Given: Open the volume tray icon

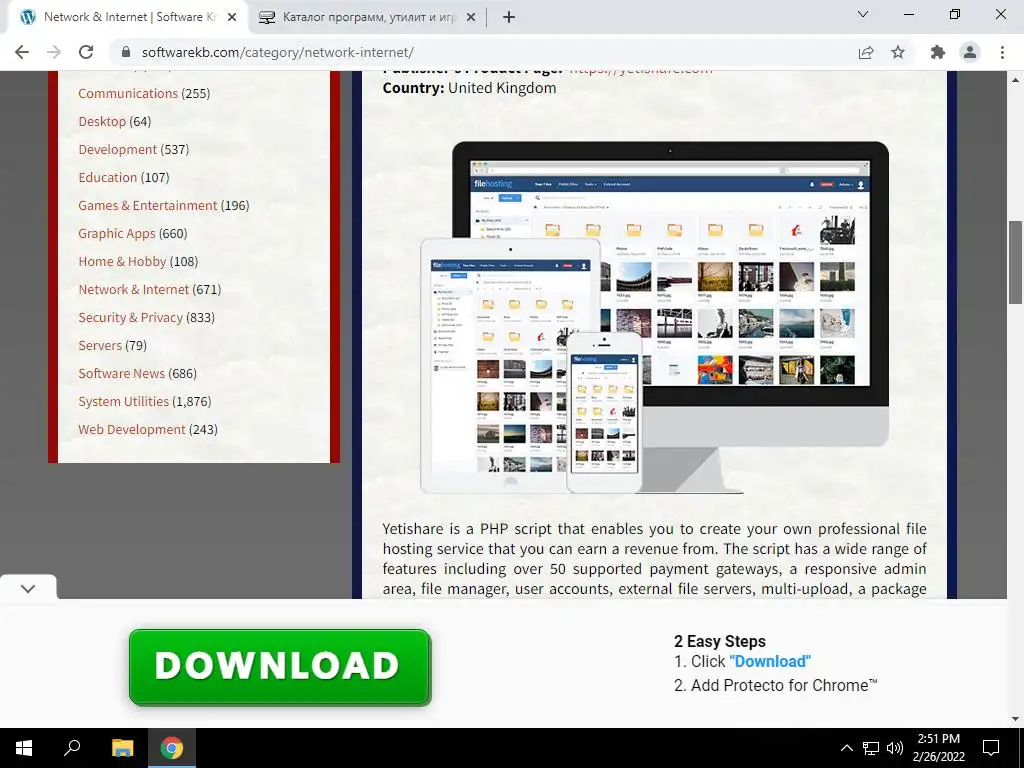Looking at the screenshot, I should pos(895,748).
